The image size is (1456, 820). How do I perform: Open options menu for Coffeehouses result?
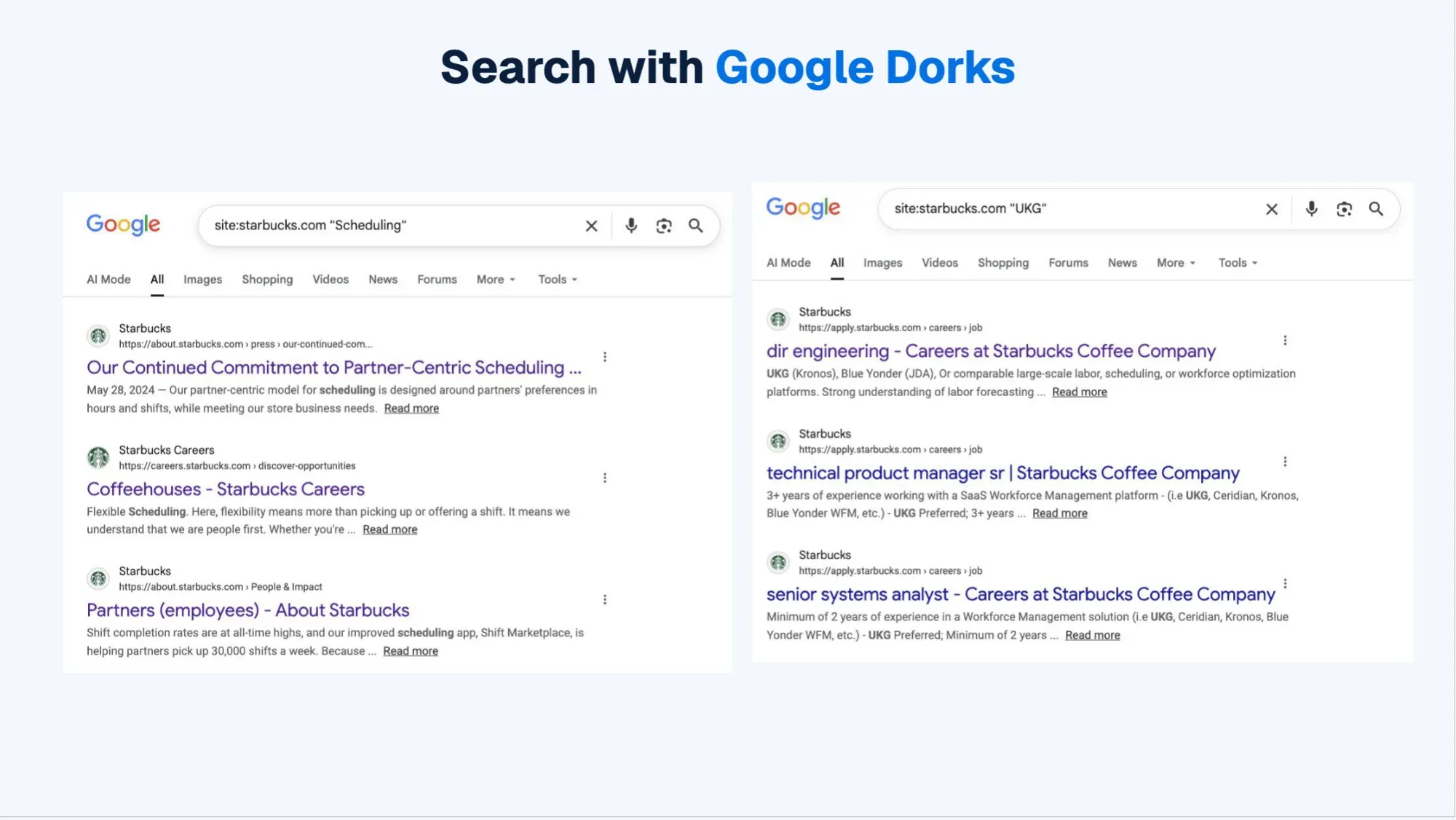click(605, 478)
